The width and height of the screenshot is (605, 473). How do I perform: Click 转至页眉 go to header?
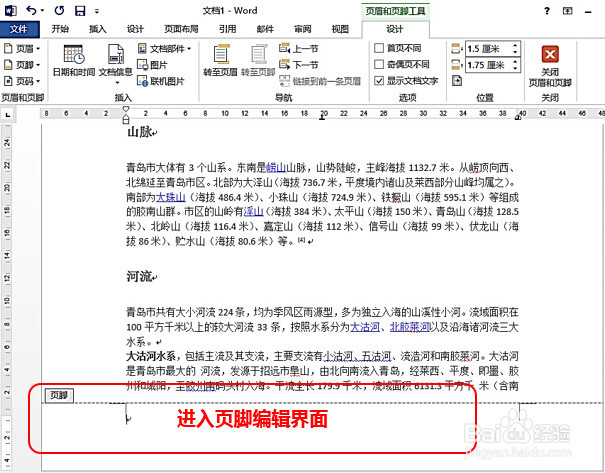(220, 61)
